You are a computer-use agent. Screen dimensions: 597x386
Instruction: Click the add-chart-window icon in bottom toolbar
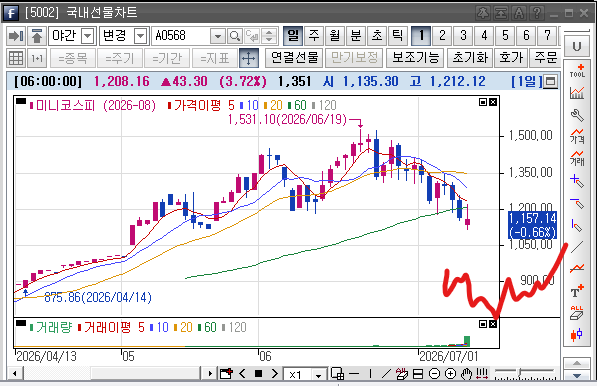226,374
